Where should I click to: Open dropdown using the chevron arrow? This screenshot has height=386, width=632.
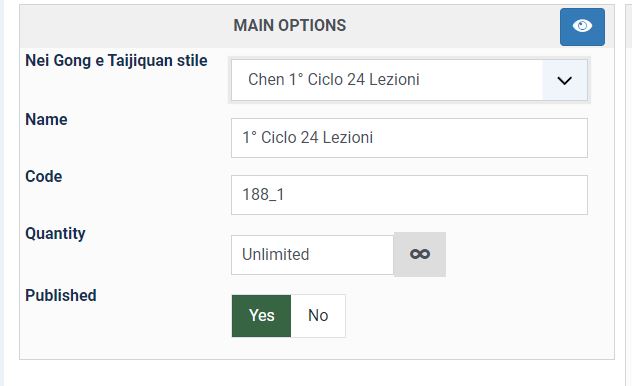click(564, 80)
